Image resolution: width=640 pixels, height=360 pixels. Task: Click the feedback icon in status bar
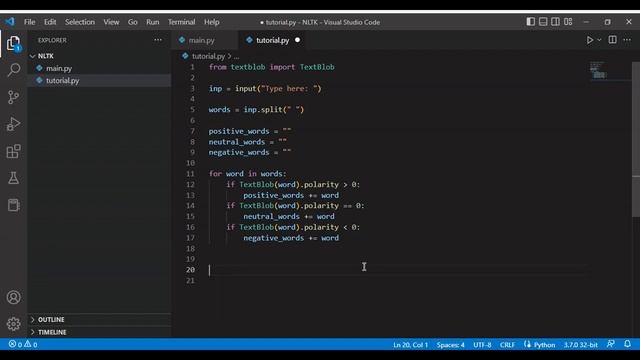coord(611,344)
